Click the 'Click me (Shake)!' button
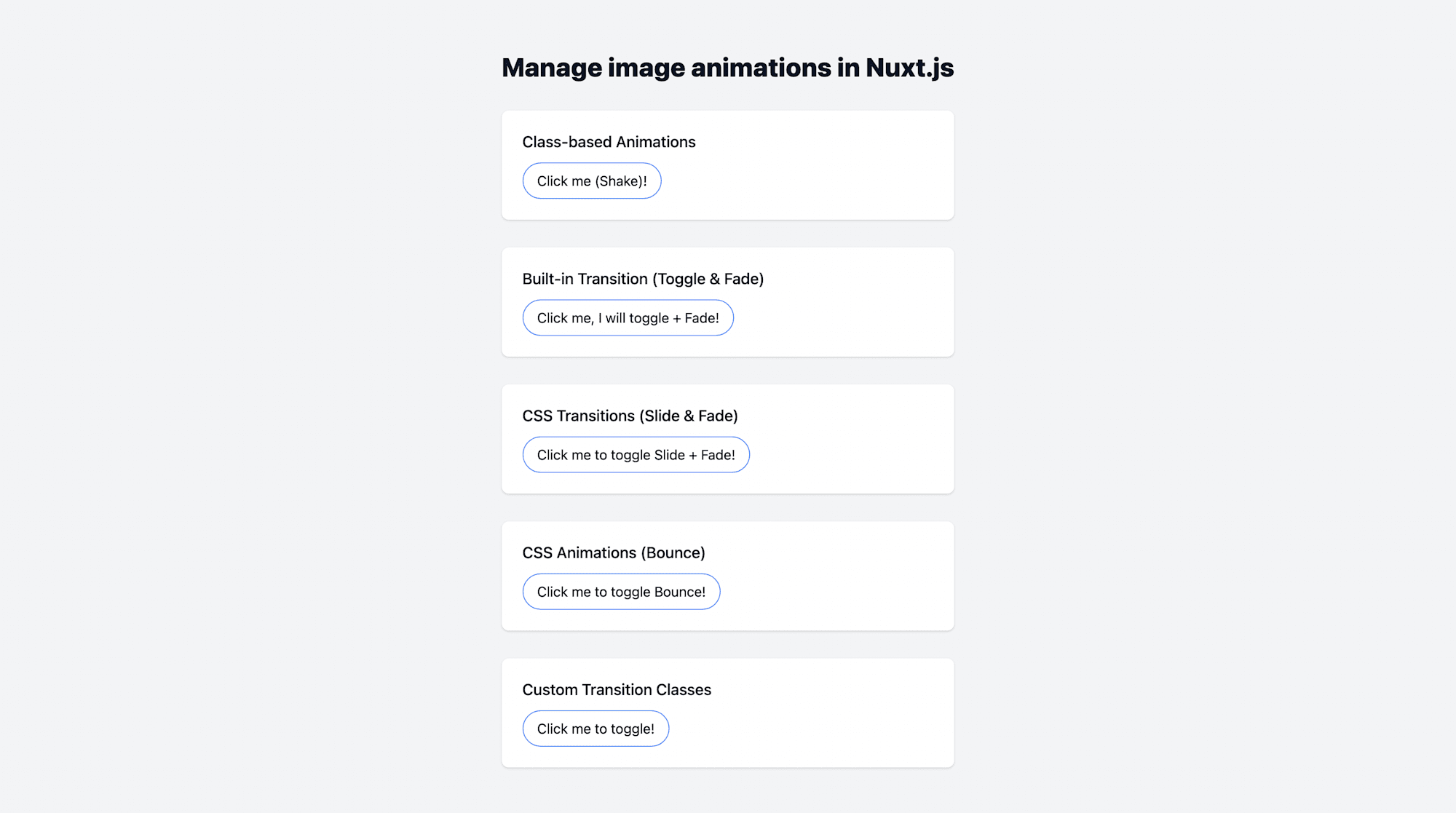The height and width of the screenshot is (813, 1456). tap(592, 181)
